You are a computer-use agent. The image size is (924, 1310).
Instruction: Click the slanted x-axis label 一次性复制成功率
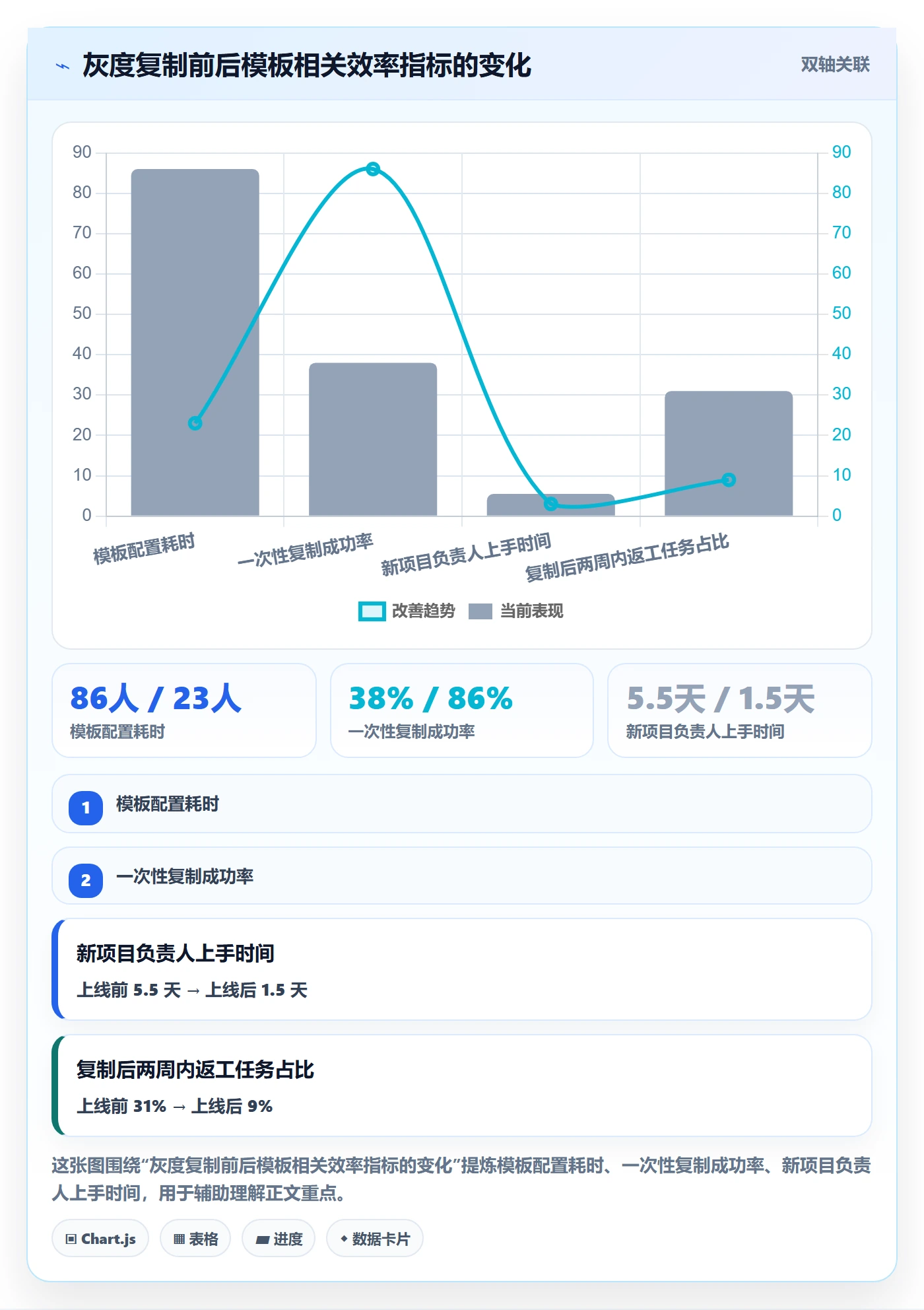[306, 551]
